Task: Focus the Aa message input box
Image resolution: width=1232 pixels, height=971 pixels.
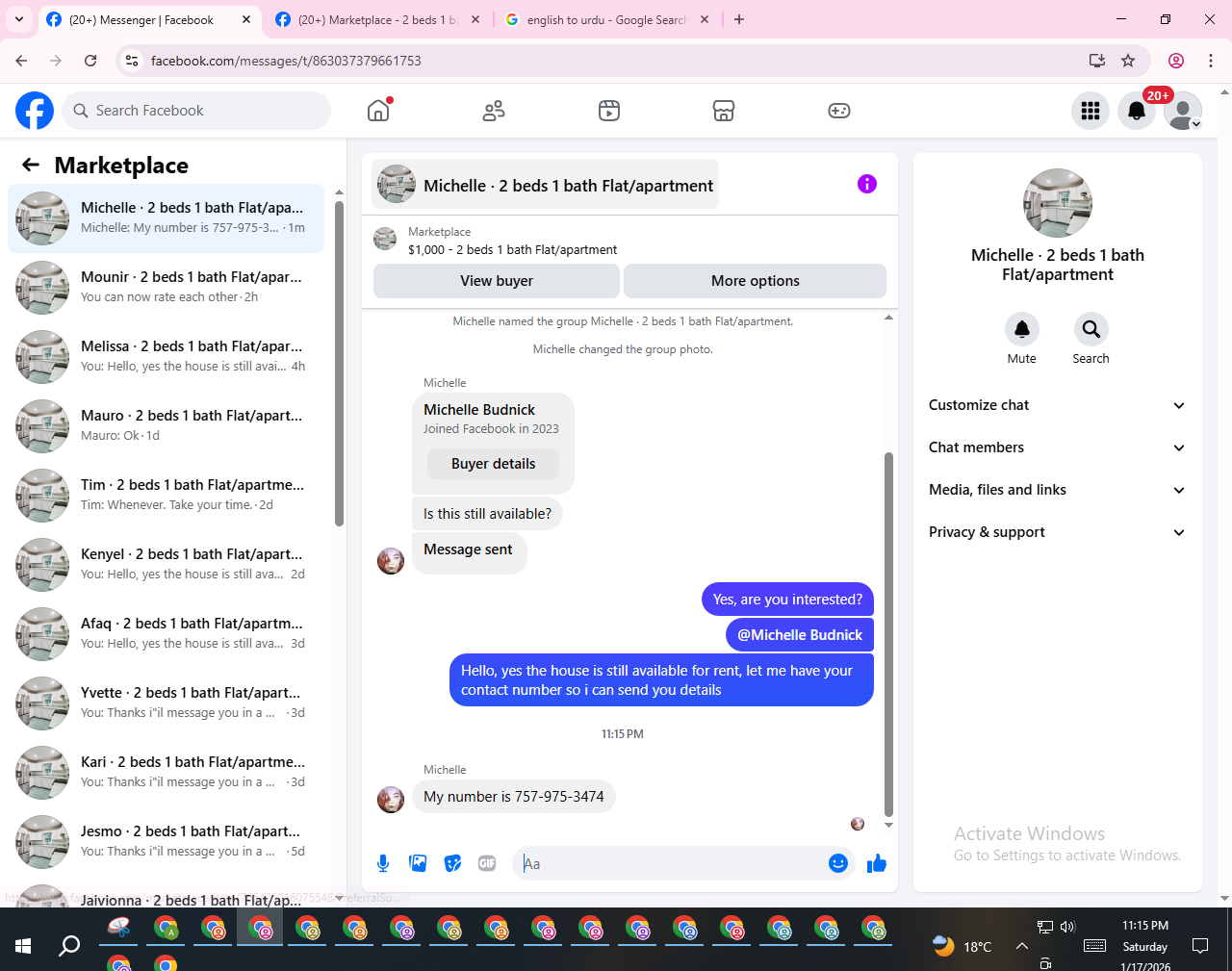Action: pyautogui.click(x=672, y=863)
